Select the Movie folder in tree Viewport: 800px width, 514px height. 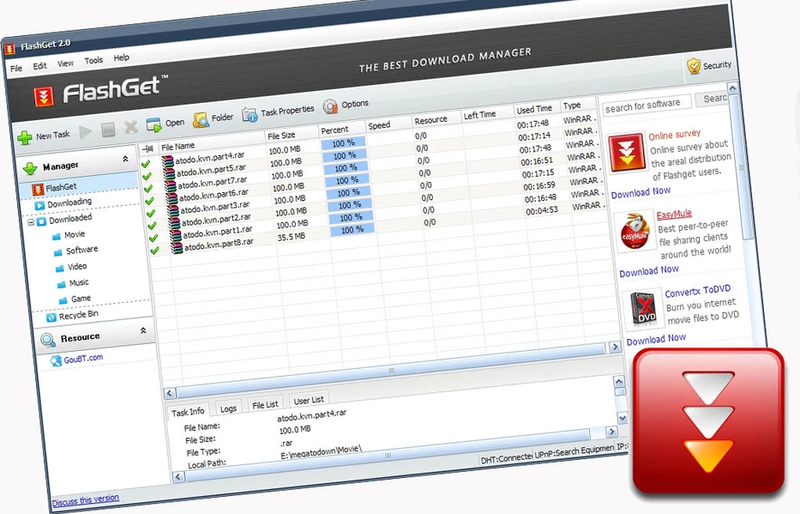click(74, 235)
